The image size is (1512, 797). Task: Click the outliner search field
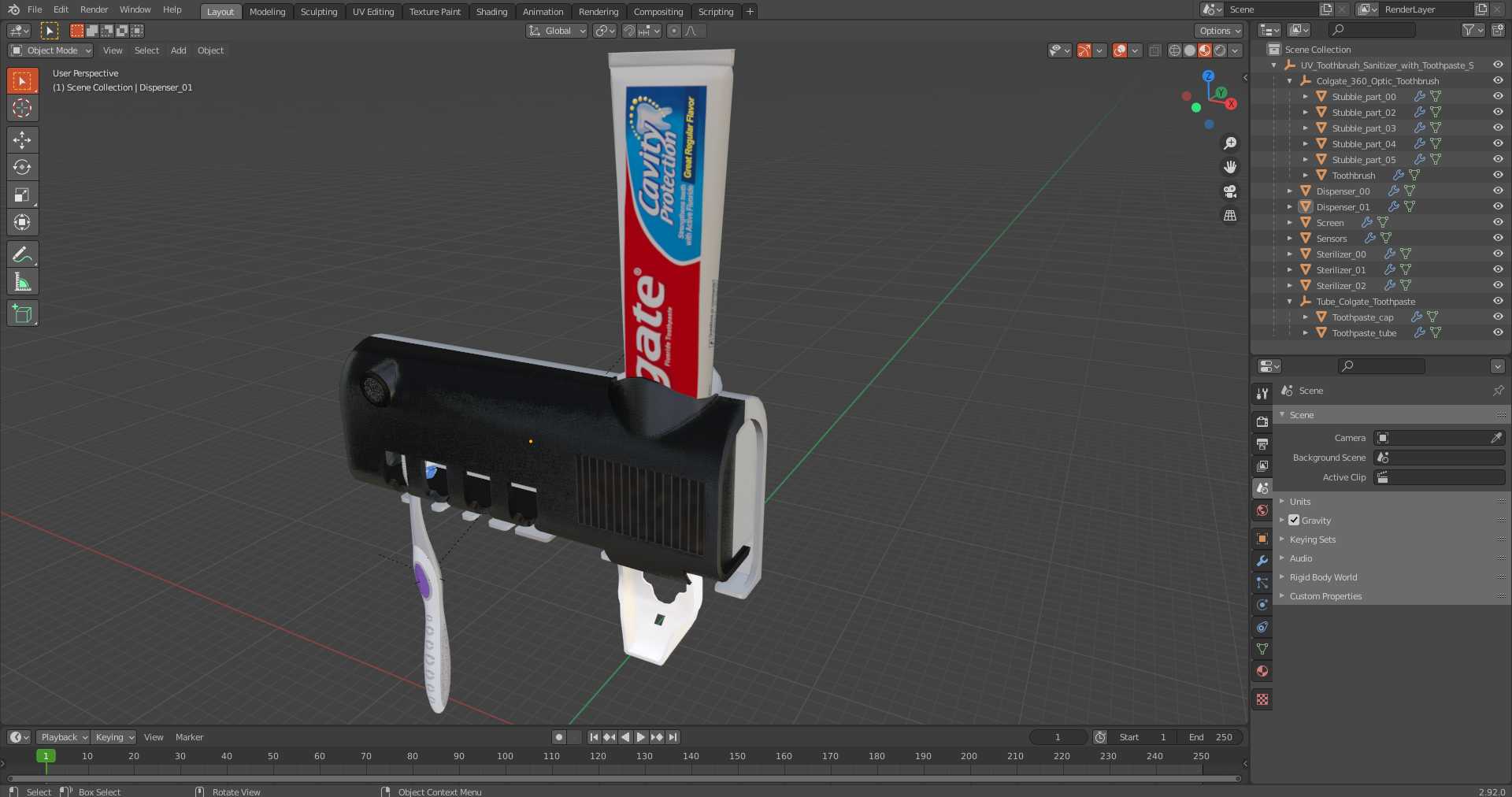[x=1371, y=30]
